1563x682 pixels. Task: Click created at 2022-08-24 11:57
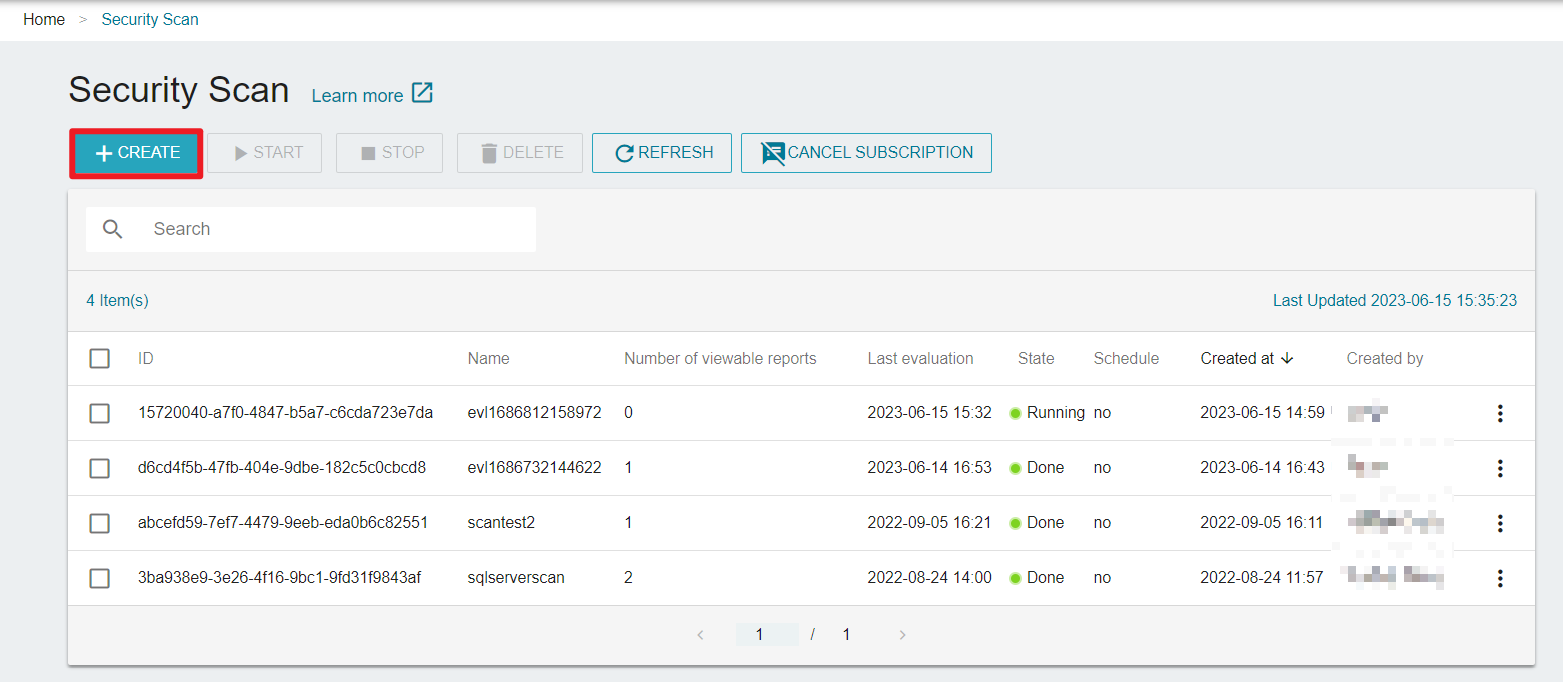[x=1262, y=578]
